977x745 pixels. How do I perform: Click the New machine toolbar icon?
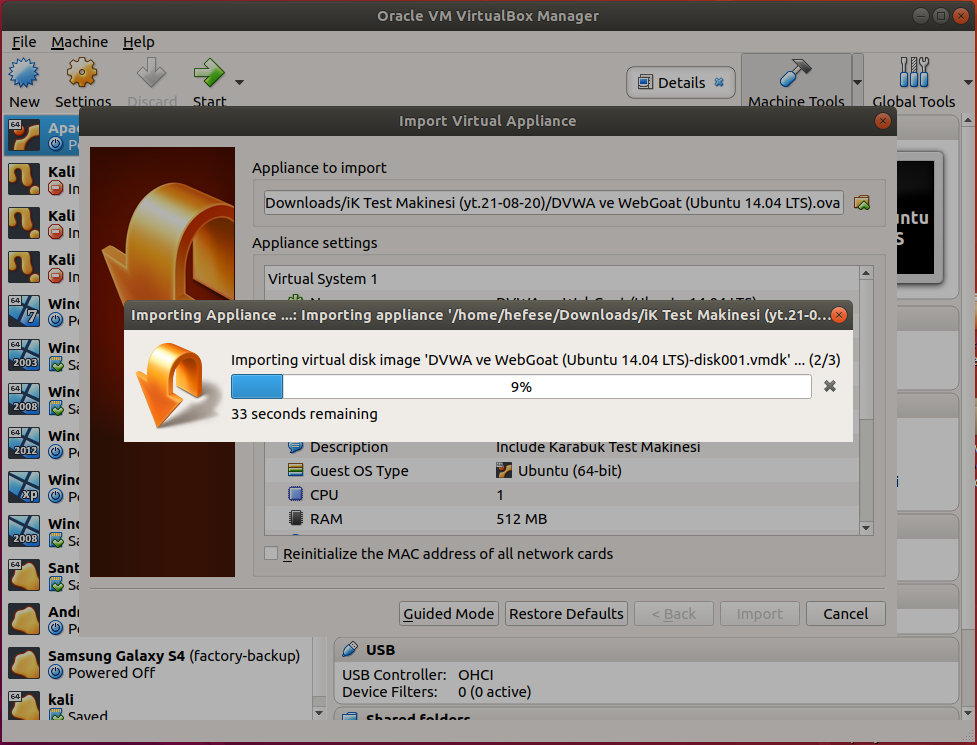pos(24,73)
